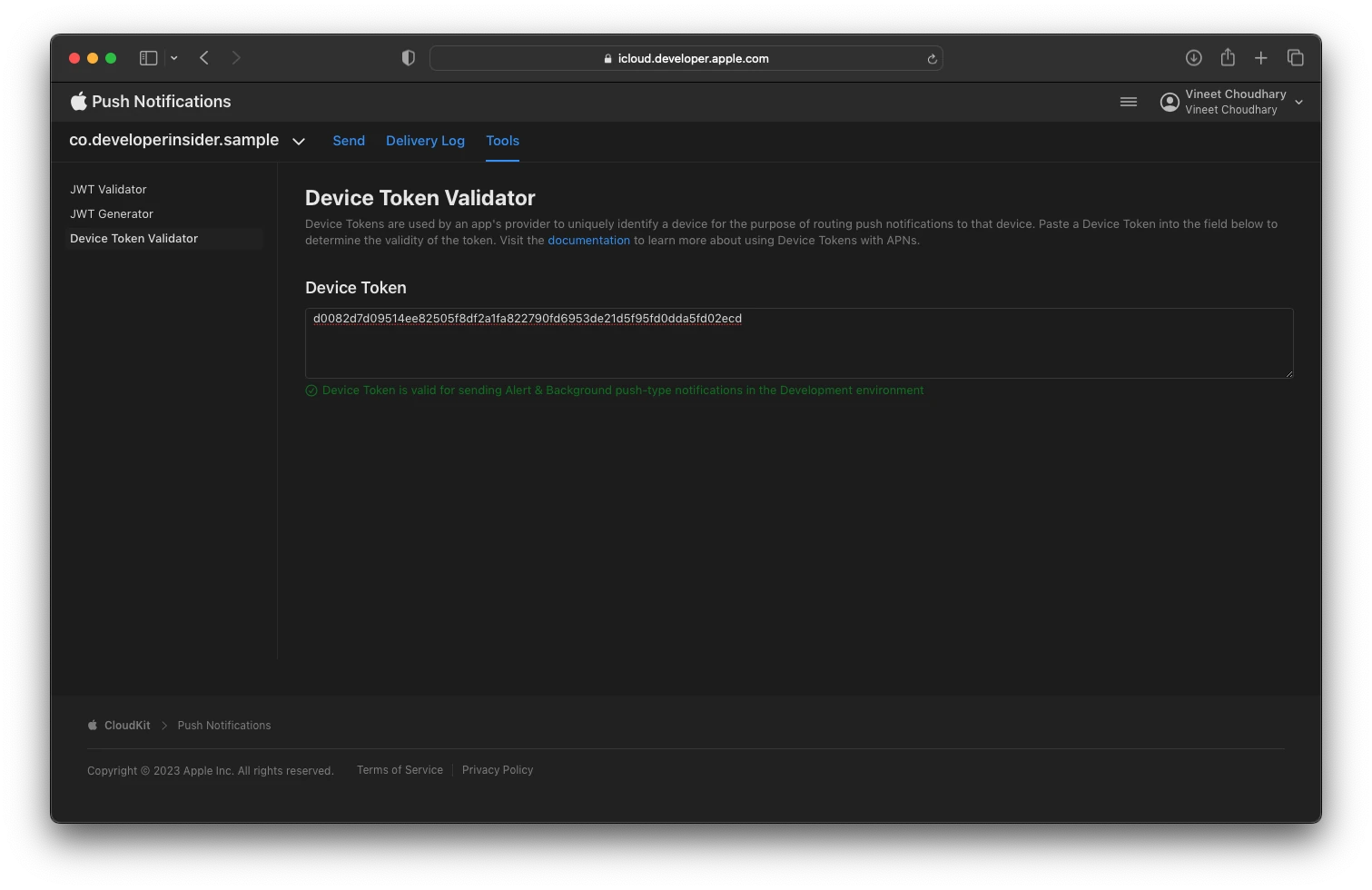Image resolution: width=1372 pixels, height=890 pixels.
Task: Open the Privacy Policy link
Action: pyautogui.click(x=498, y=770)
